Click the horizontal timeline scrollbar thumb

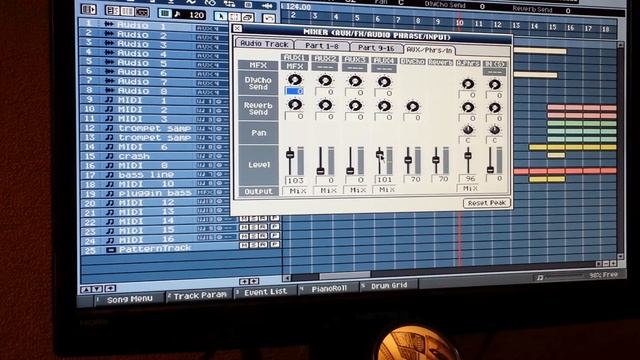point(344,276)
